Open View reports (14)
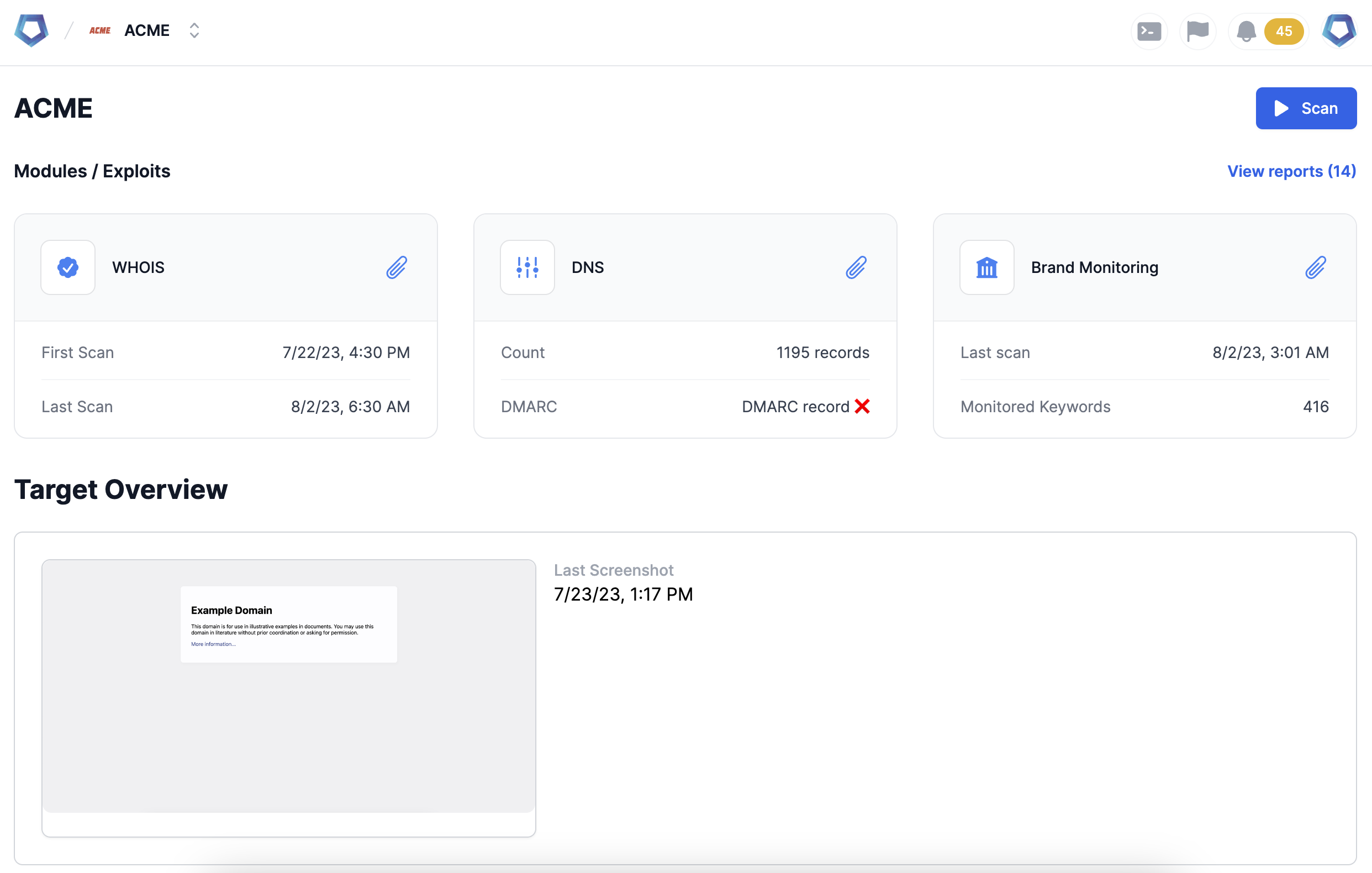1372x873 pixels. point(1292,171)
